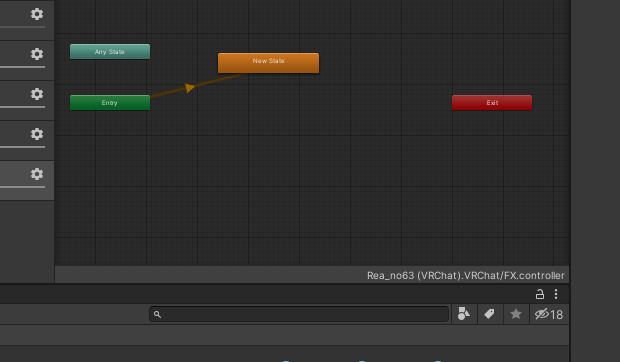Open the three-dot panel options menu

[x=556, y=294]
